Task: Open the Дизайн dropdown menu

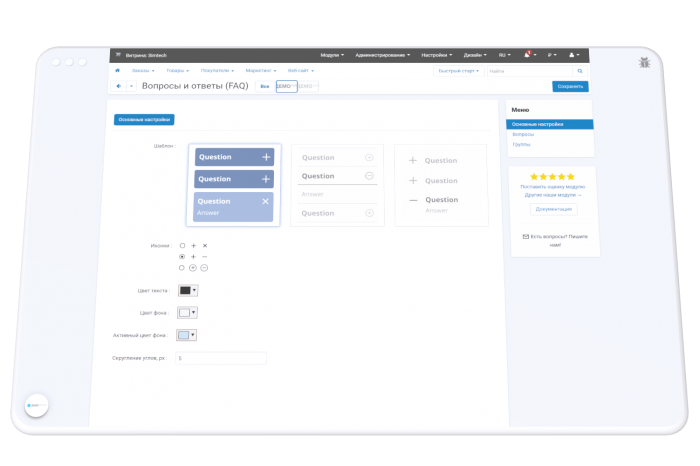Action: 475,55
